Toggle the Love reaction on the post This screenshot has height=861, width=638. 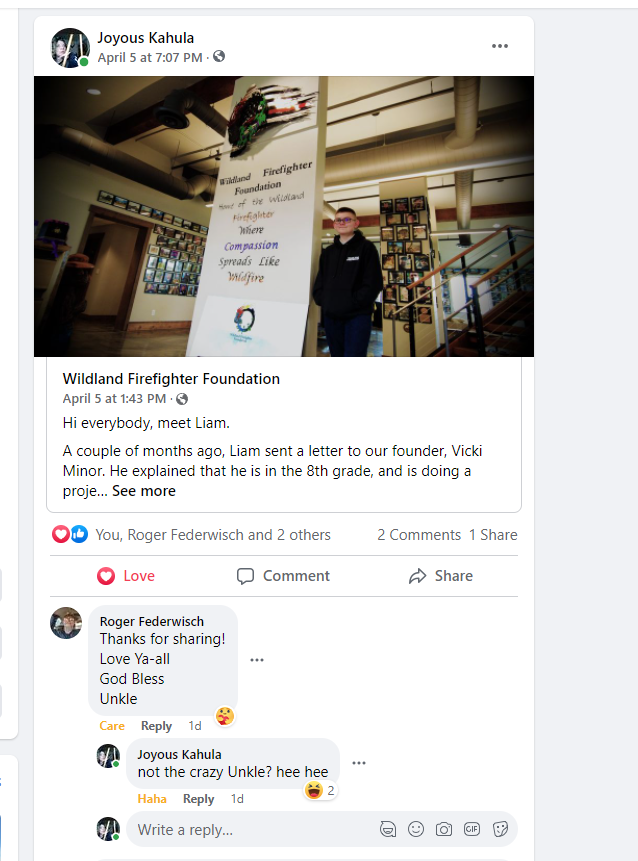click(126, 576)
